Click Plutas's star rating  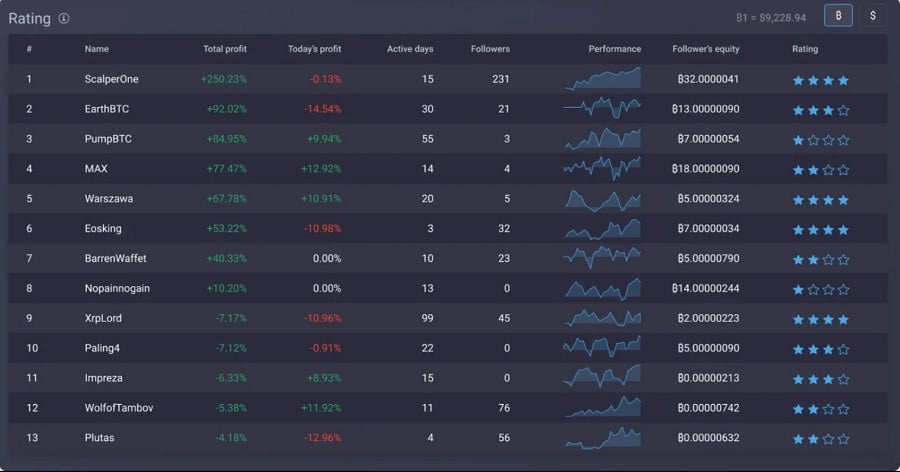point(821,438)
